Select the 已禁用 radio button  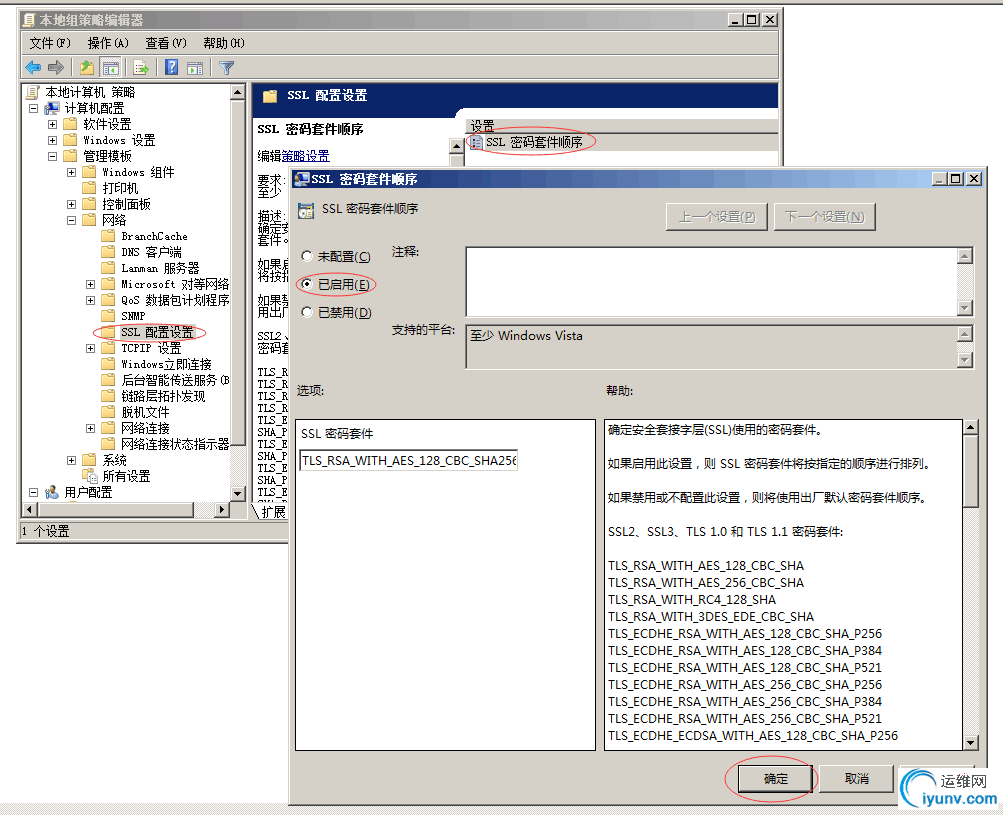pyautogui.click(x=307, y=312)
